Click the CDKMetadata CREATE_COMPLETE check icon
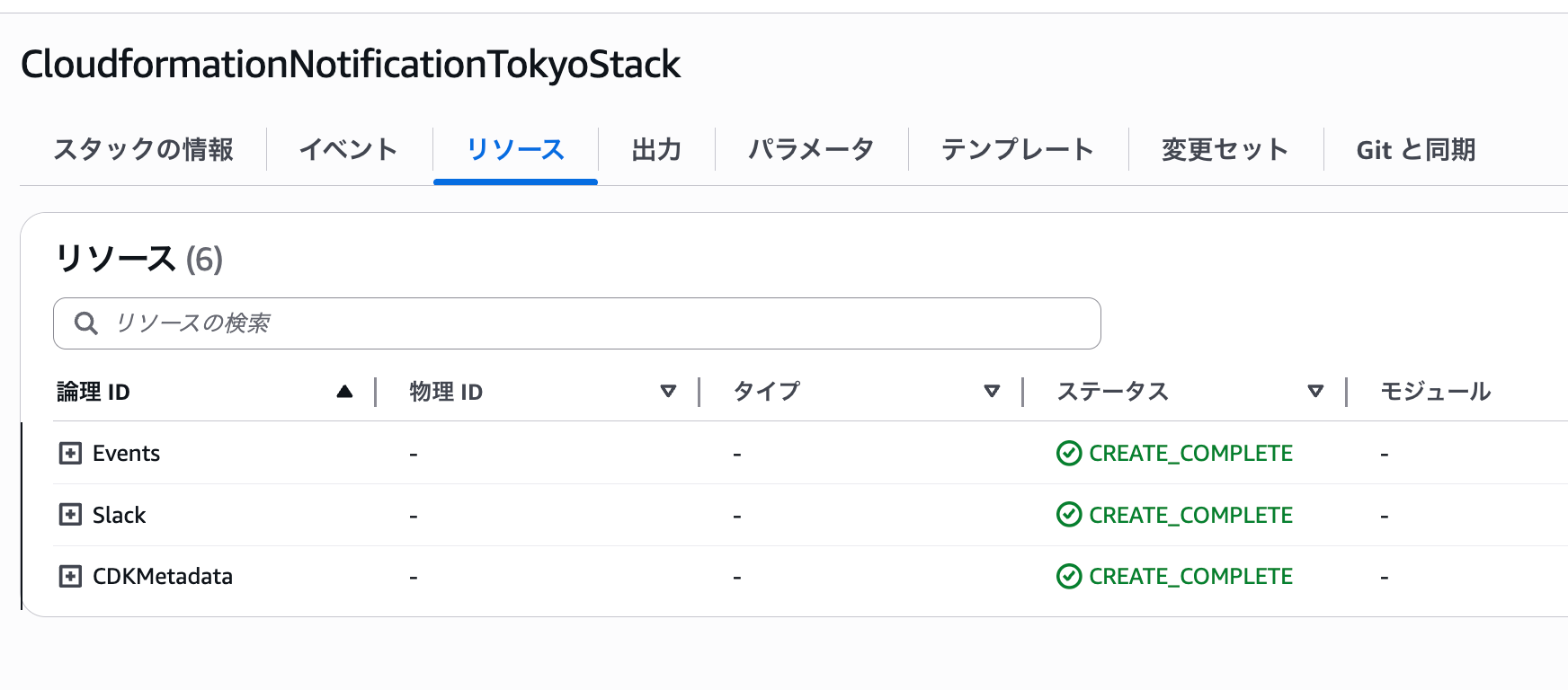Viewport: 1568px width, 690px height. tap(1069, 576)
